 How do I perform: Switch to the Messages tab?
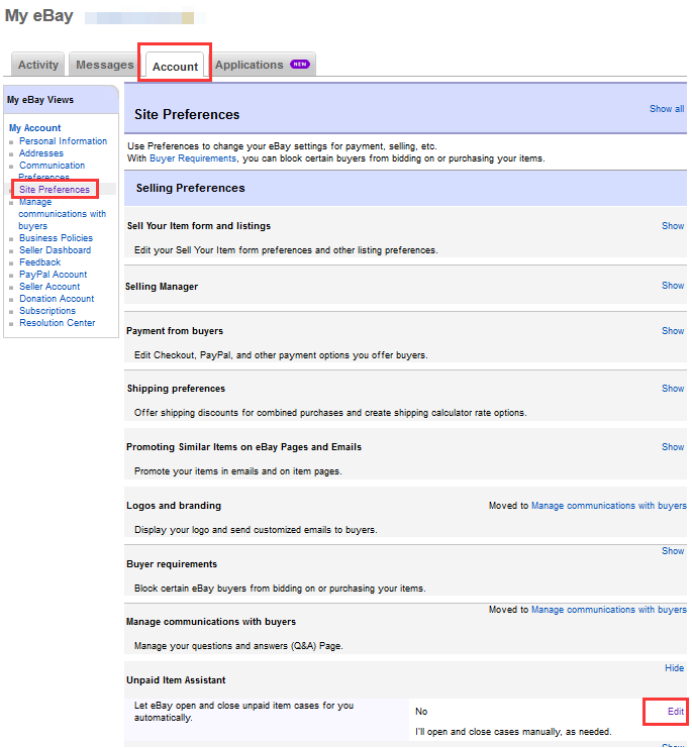(104, 65)
